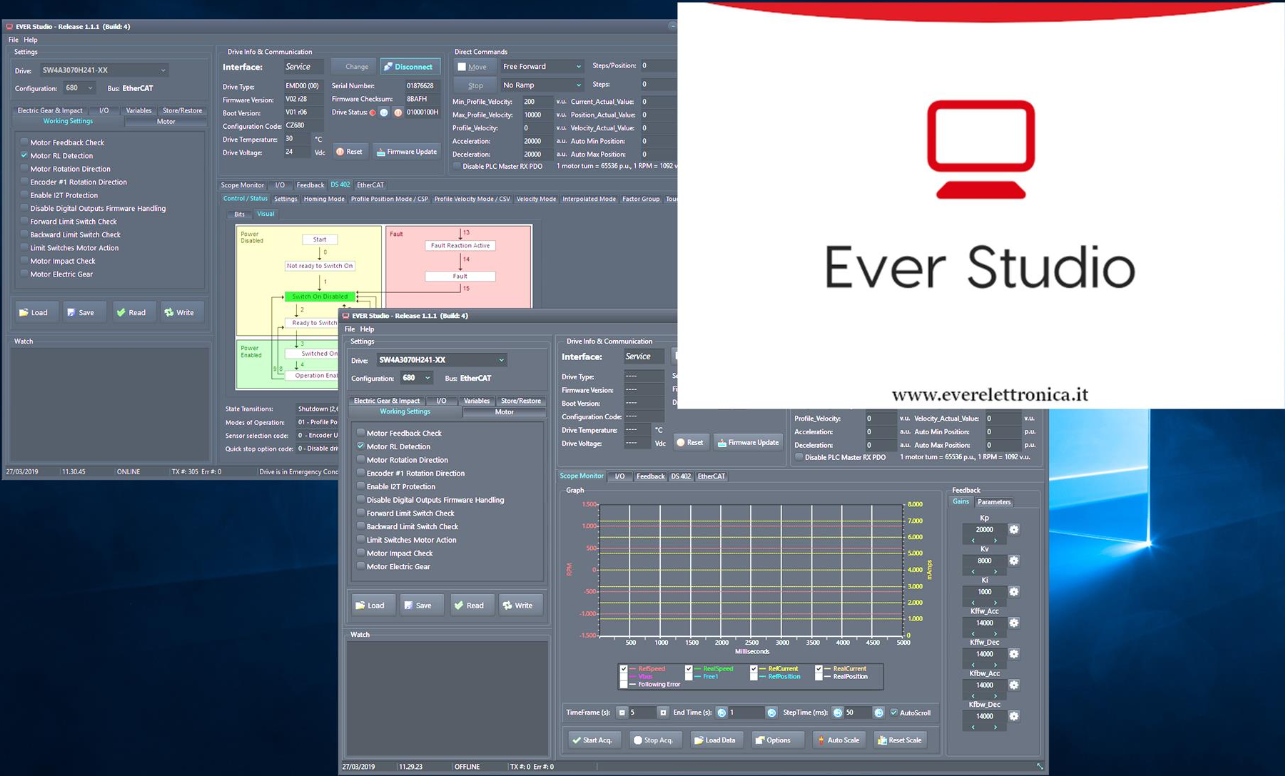Screen dimensions: 1285x776
Task: Enable Following Error trace in legend
Action: [624, 684]
